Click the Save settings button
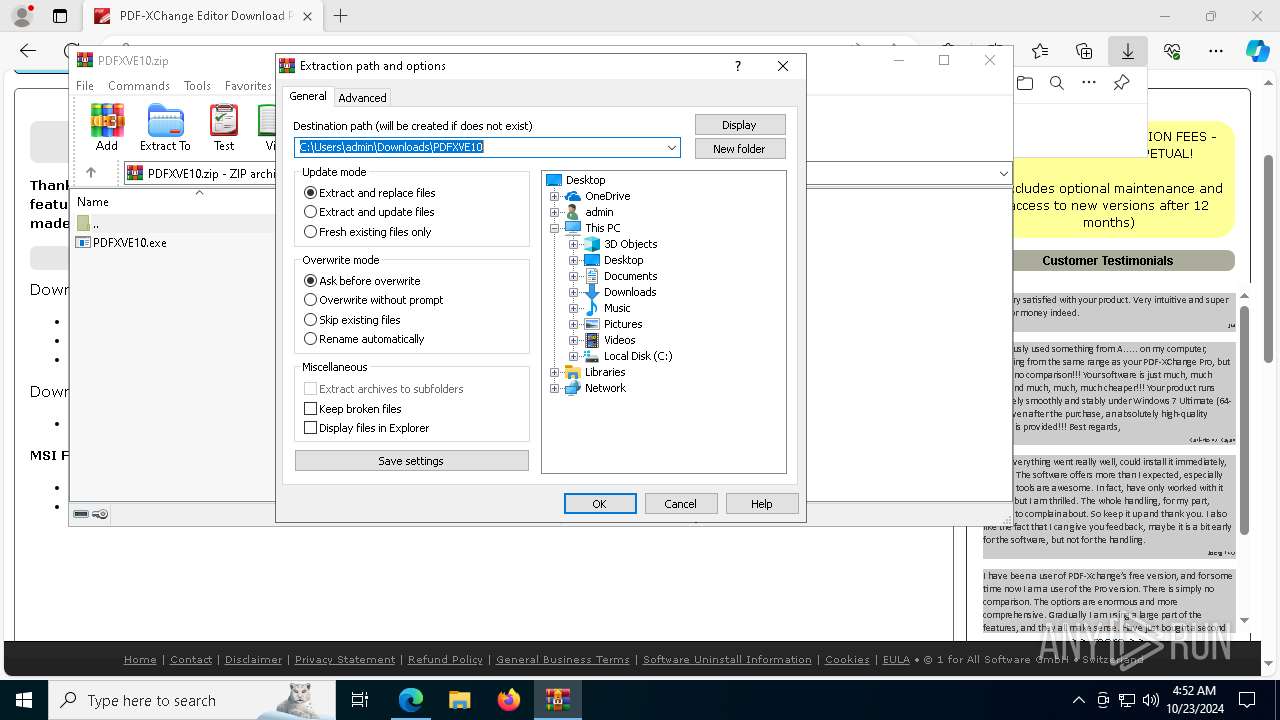 click(411, 461)
